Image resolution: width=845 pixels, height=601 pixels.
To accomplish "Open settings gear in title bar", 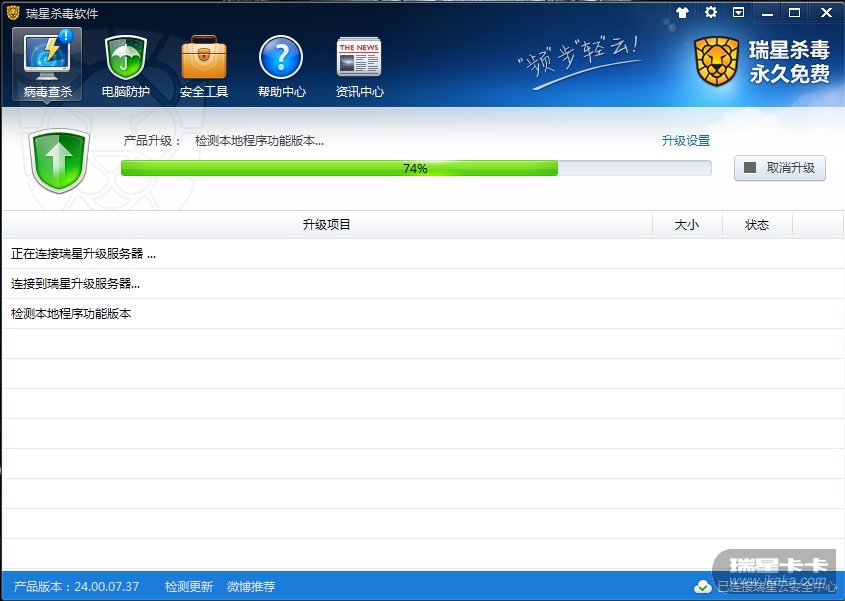I will click(x=711, y=12).
